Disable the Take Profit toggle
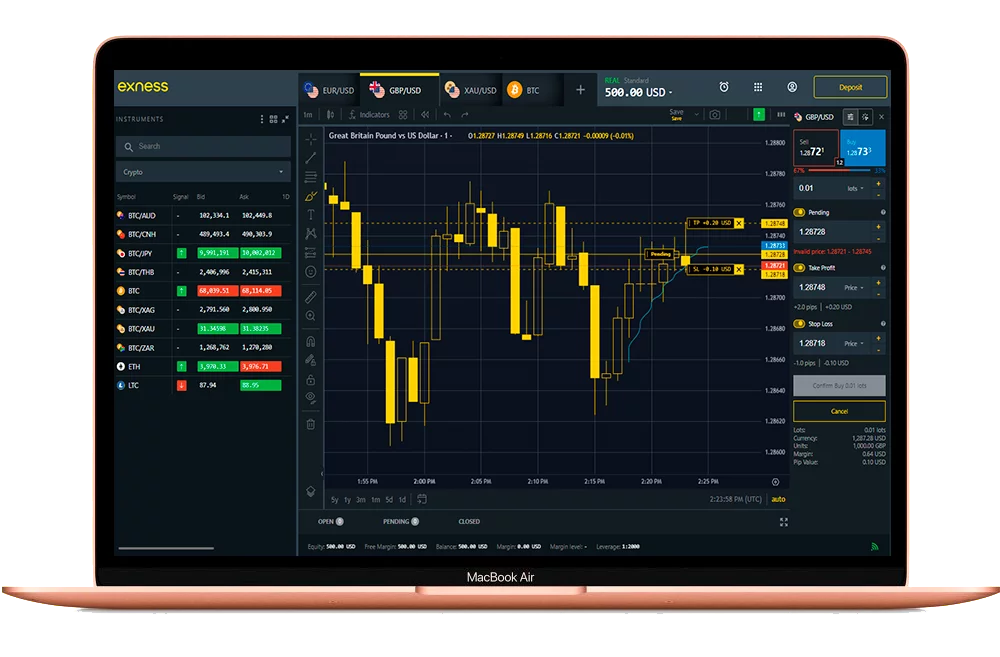This screenshot has height=657, width=1000. pyautogui.click(x=800, y=268)
